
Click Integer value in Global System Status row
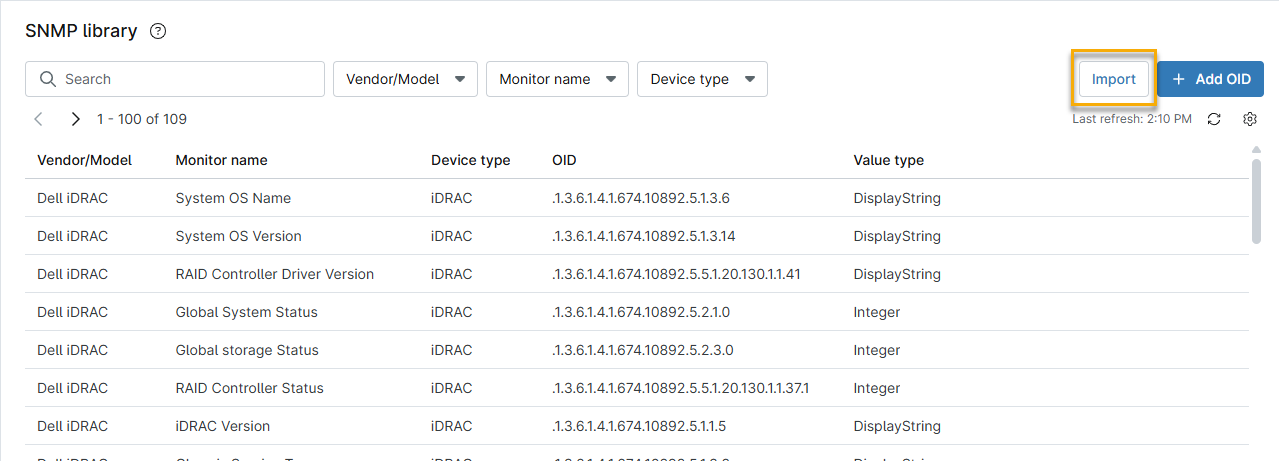click(x=877, y=312)
